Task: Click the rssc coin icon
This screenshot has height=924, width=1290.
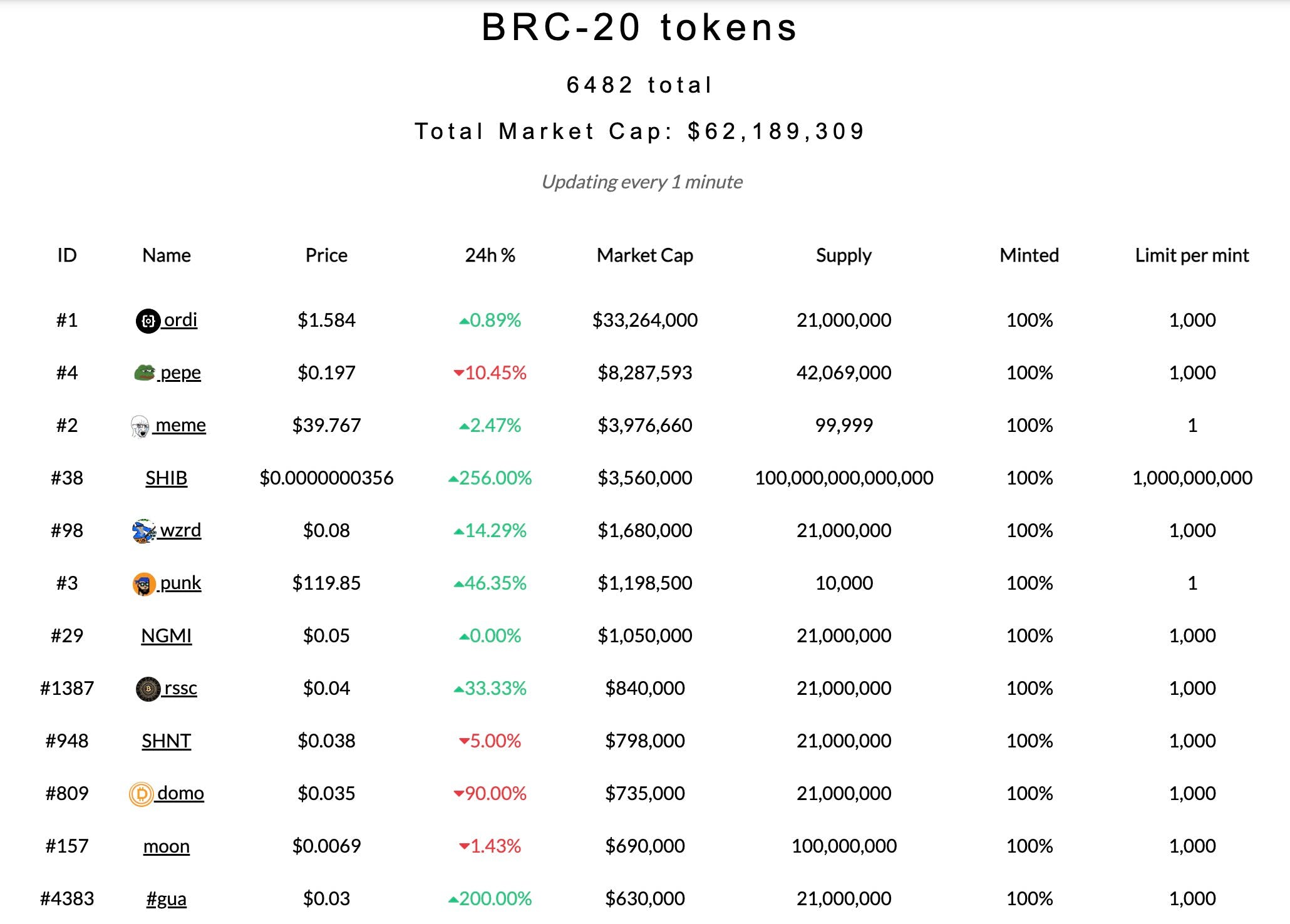Action: pyautogui.click(x=148, y=689)
